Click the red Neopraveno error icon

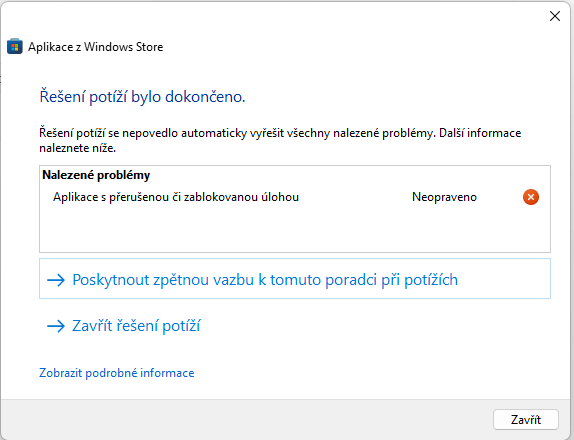530,197
